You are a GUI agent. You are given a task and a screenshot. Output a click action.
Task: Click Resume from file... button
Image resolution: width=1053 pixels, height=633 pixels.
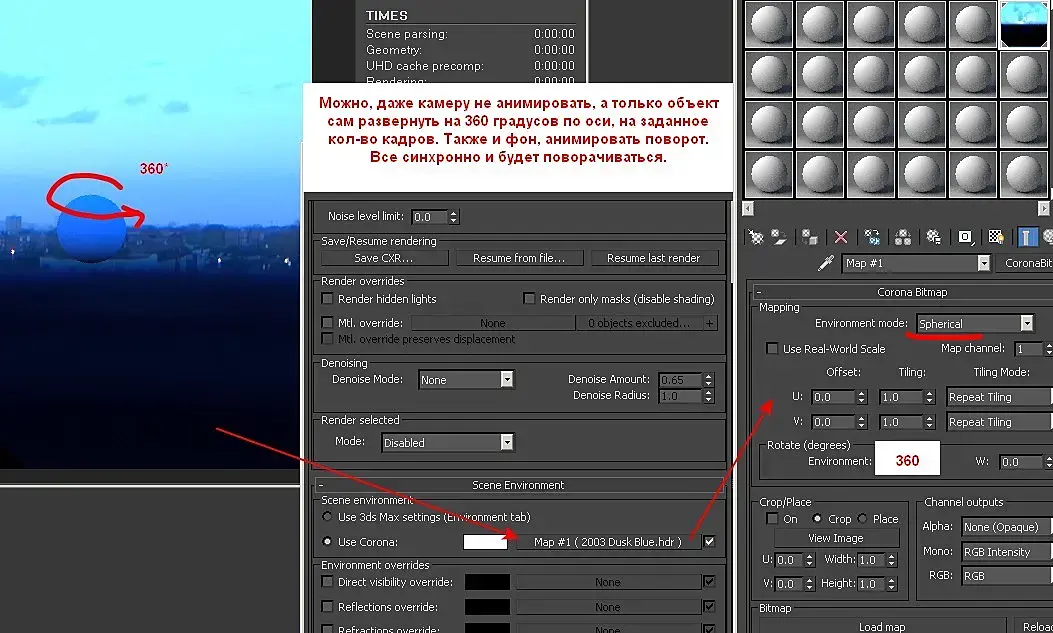pyautogui.click(x=519, y=258)
